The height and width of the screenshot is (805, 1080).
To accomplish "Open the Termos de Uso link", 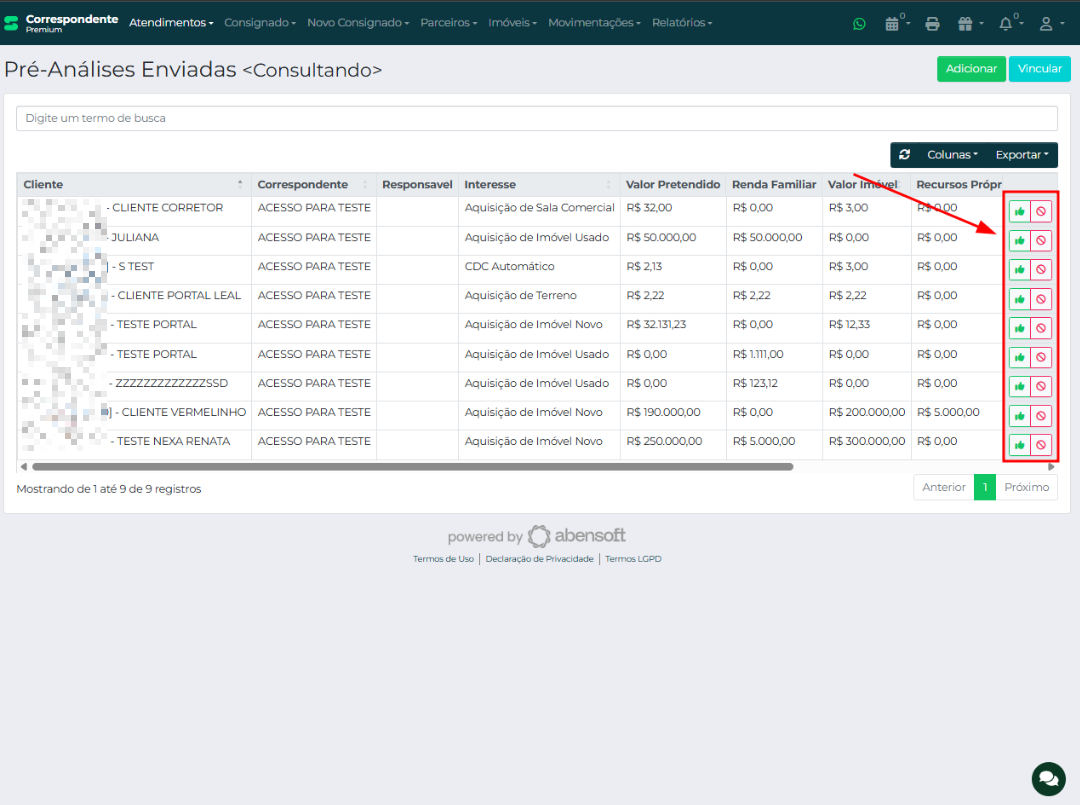I will [x=443, y=559].
